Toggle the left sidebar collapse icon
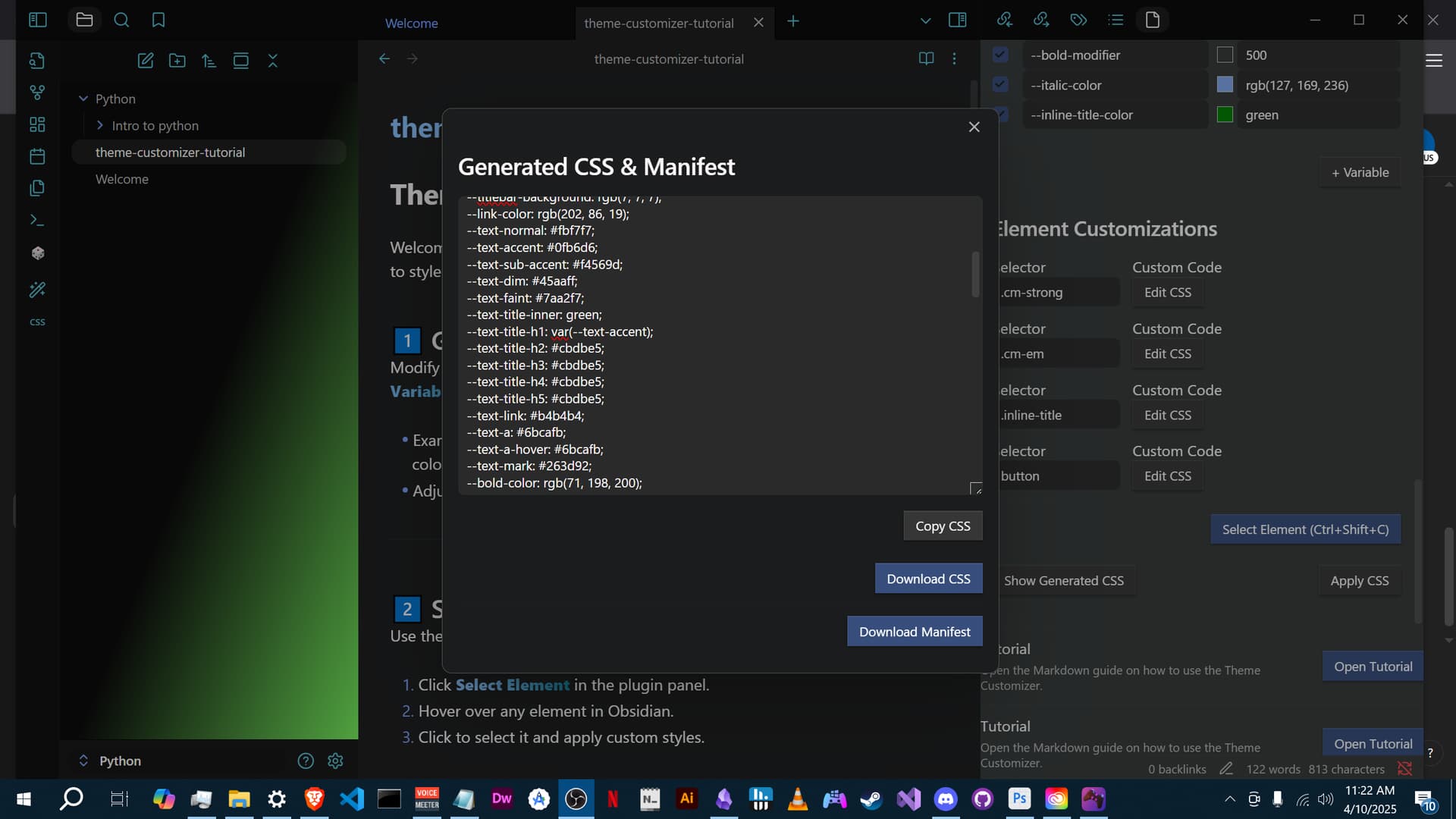 [x=37, y=20]
